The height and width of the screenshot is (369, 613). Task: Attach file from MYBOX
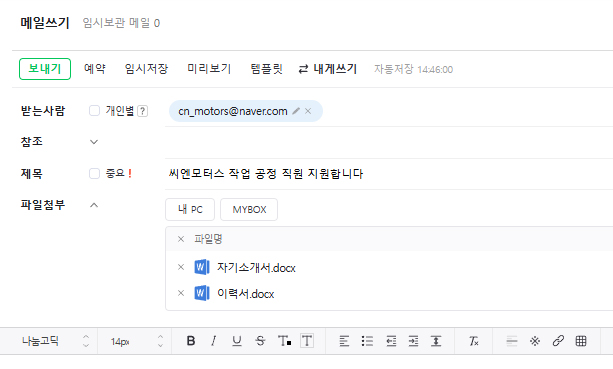pos(249,210)
